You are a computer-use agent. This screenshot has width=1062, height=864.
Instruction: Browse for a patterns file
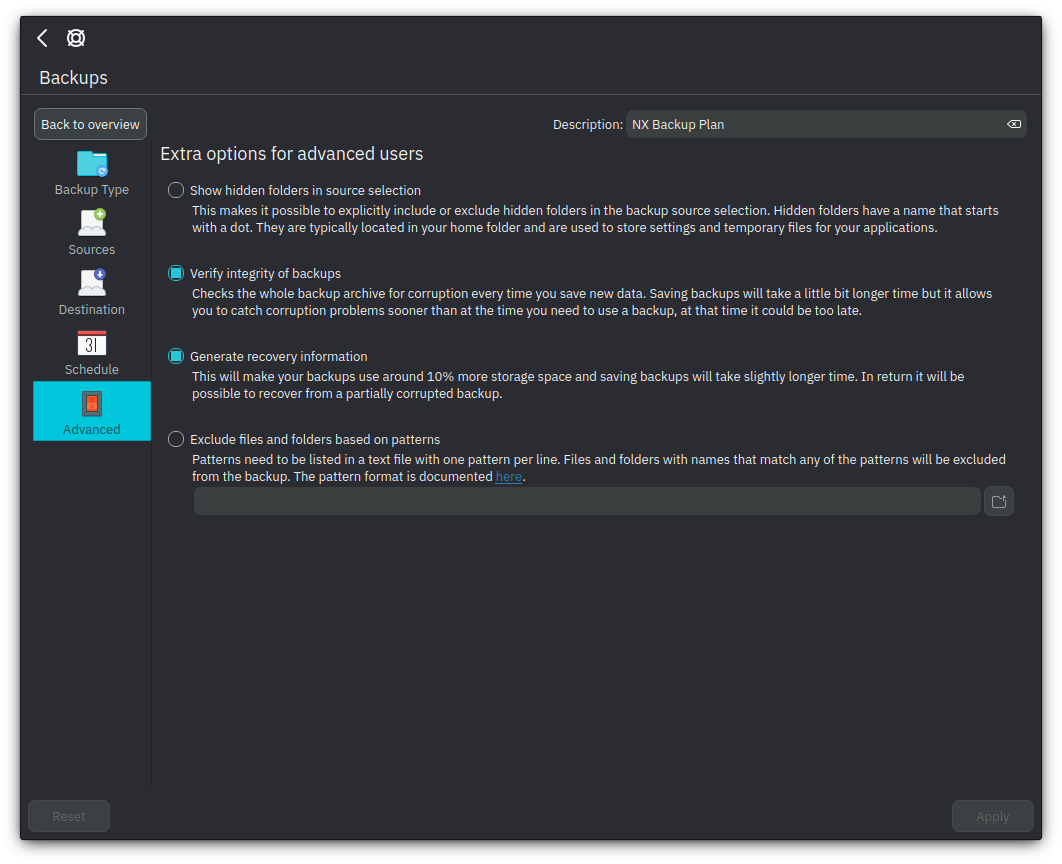click(x=998, y=502)
